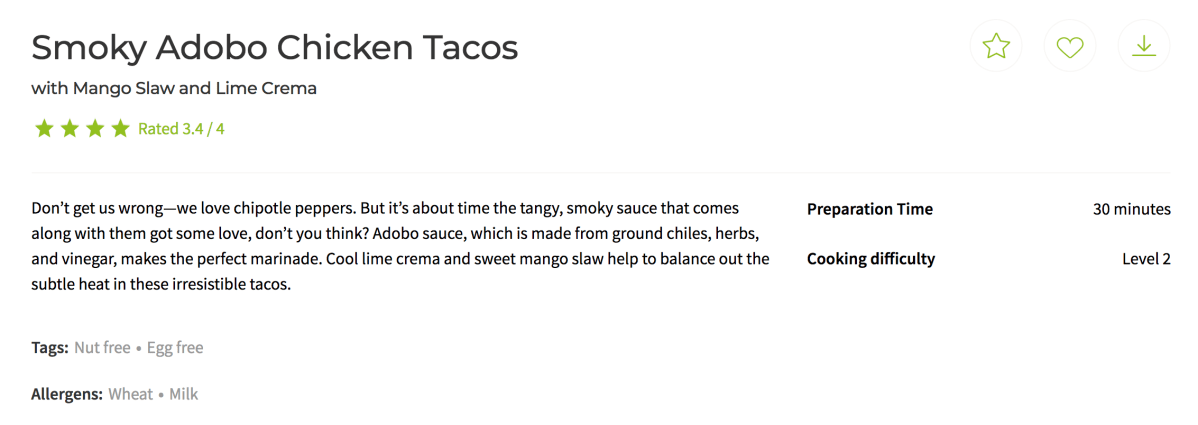Click the Cooking difficulty label
The image size is (1198, 425).
(870, 259)
